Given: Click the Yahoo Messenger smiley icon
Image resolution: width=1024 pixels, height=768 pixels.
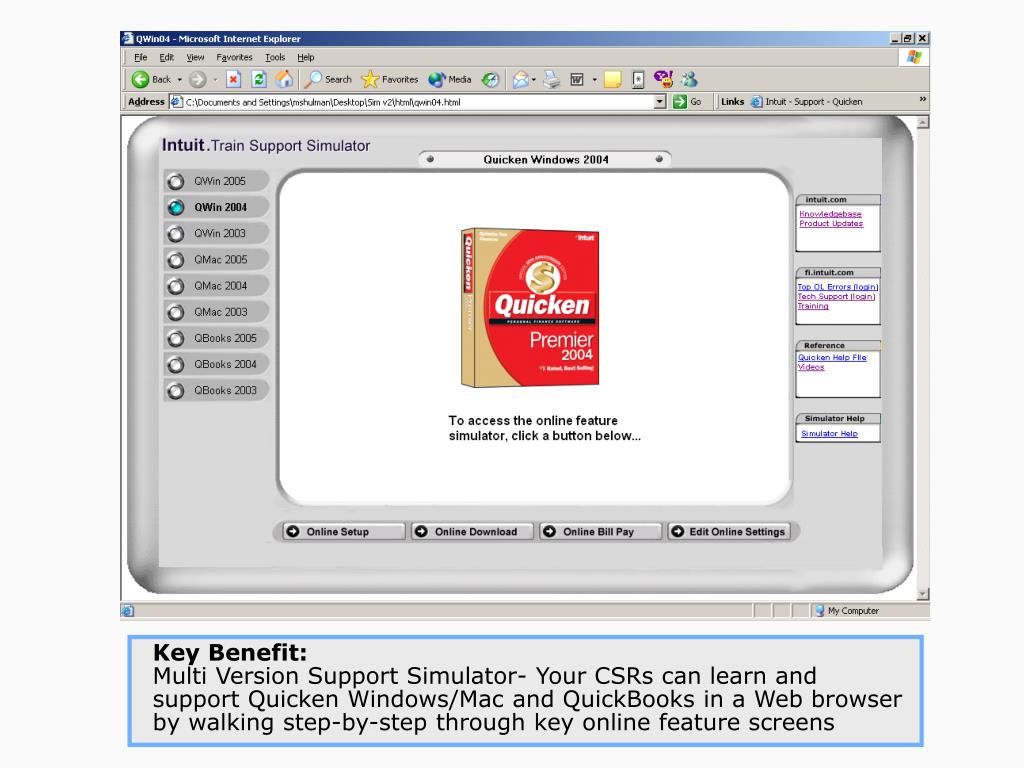Looking at the screenshot, I should [664, 80].
